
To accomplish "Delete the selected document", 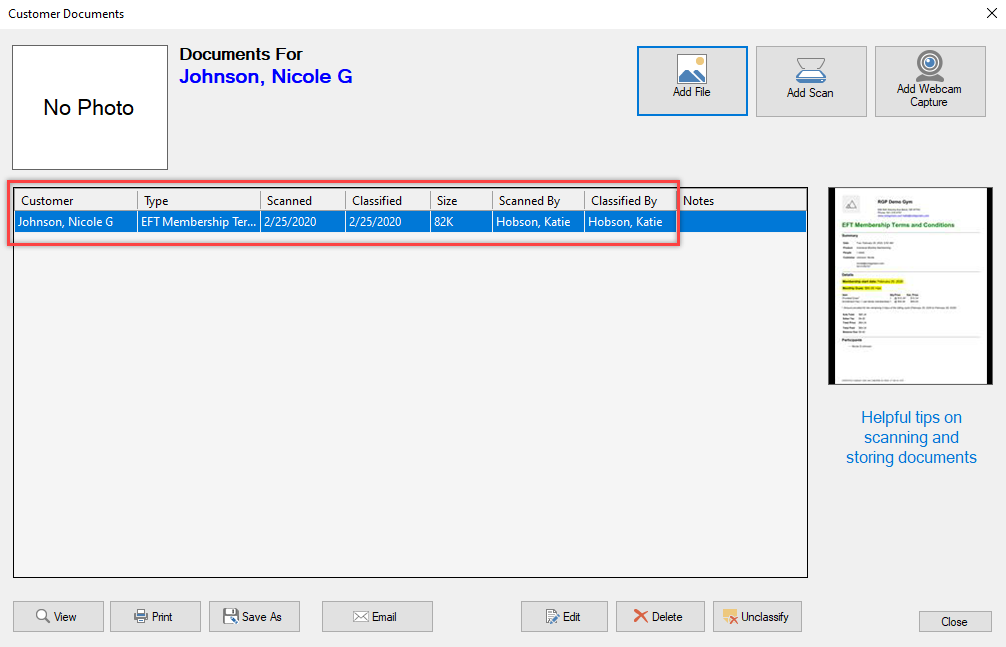I will [x=660, y=616].
